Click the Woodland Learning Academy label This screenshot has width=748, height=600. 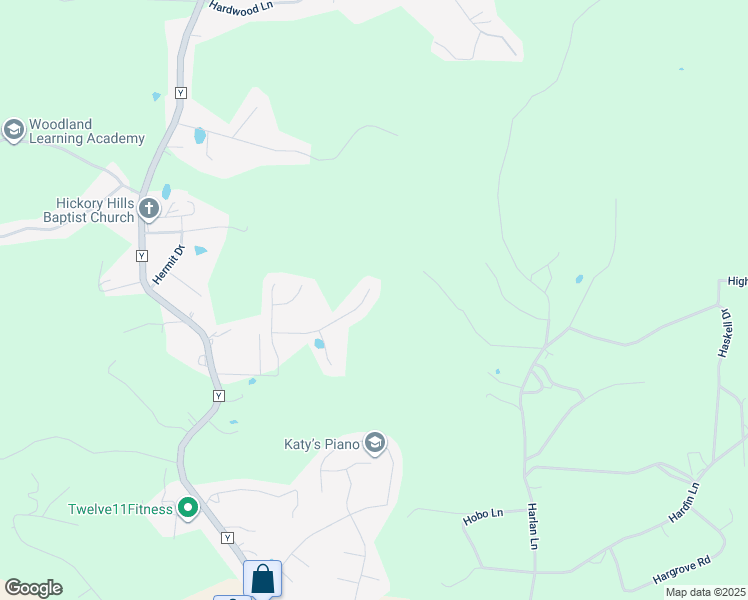pyautogui.click(x=87, y=131)
